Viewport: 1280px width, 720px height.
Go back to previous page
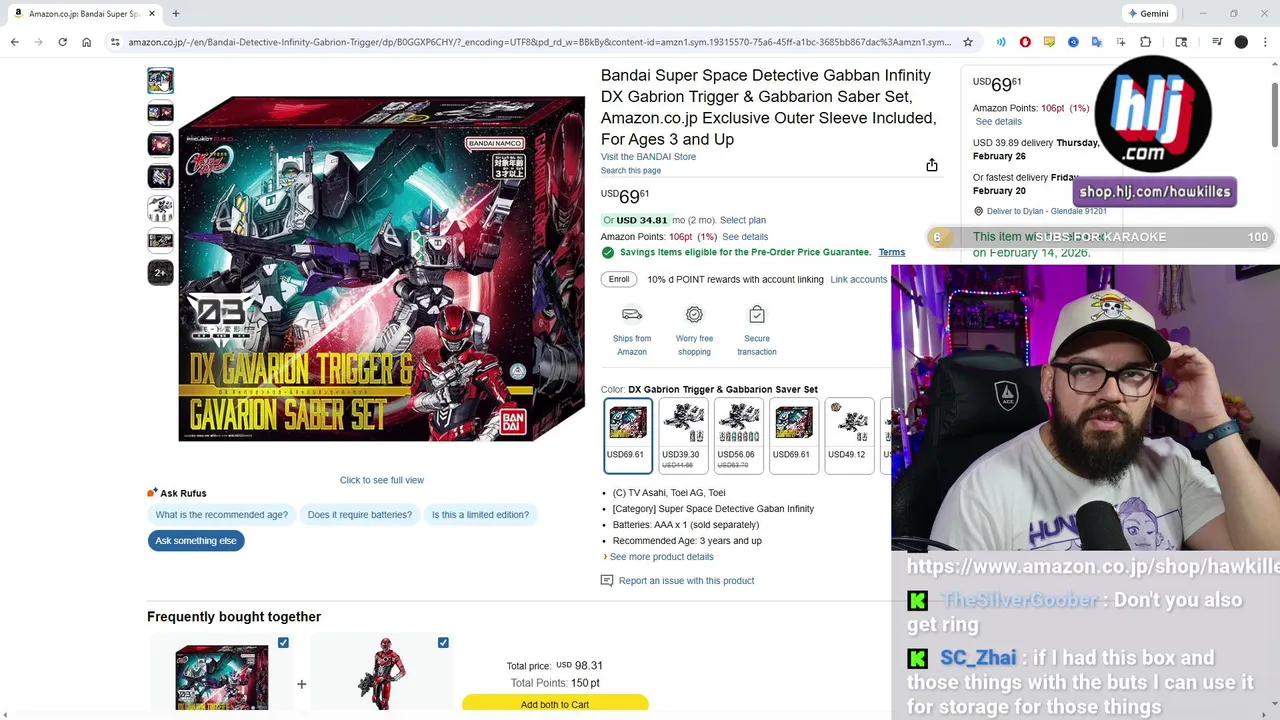pyautogui.click(x=14, y=42)
